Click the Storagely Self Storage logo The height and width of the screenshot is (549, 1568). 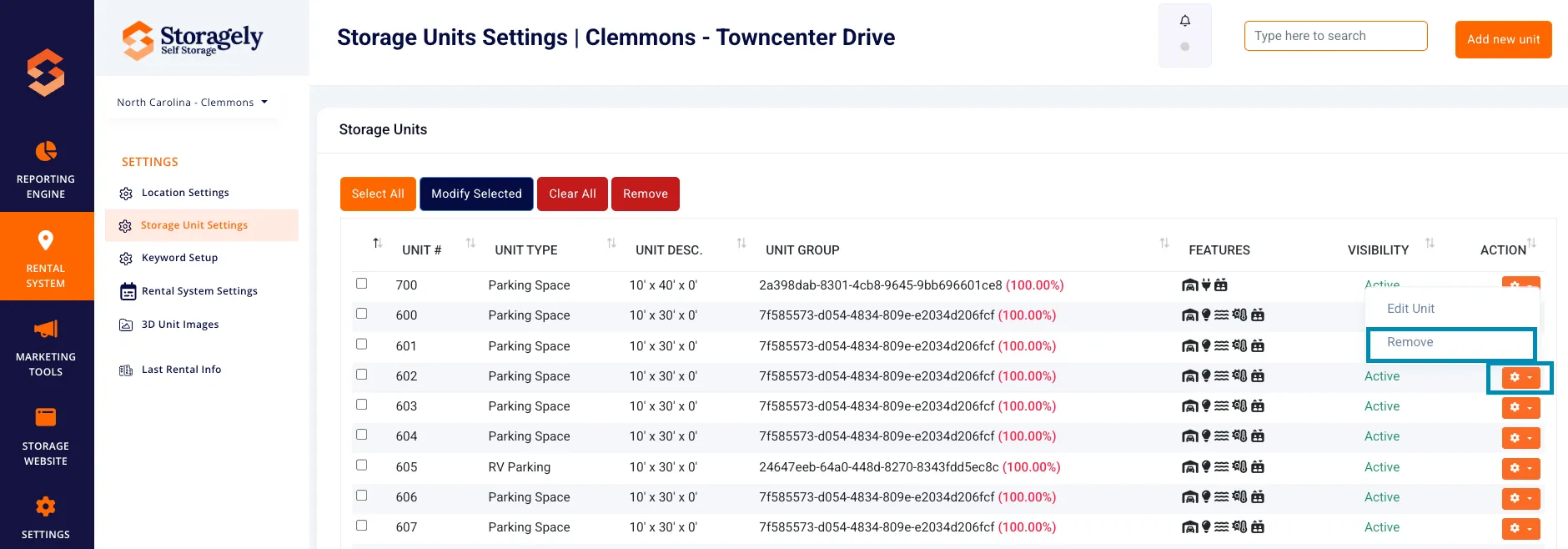click(193, 39)
